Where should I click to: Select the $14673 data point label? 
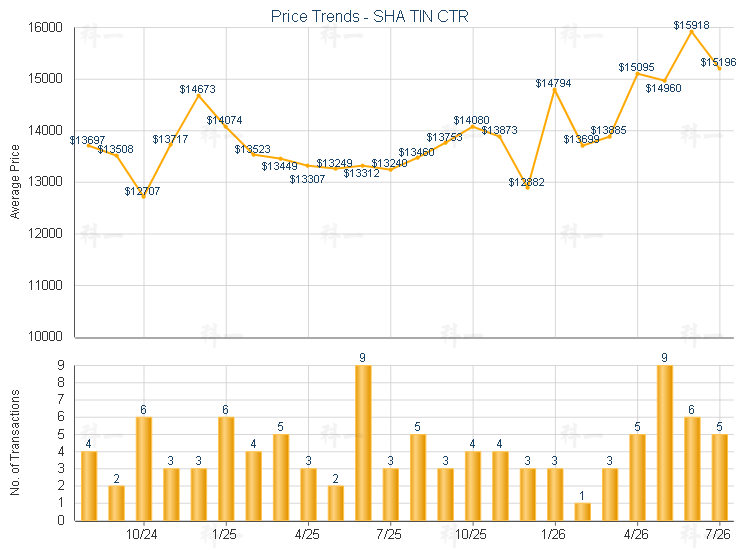[x=197, y=89]
